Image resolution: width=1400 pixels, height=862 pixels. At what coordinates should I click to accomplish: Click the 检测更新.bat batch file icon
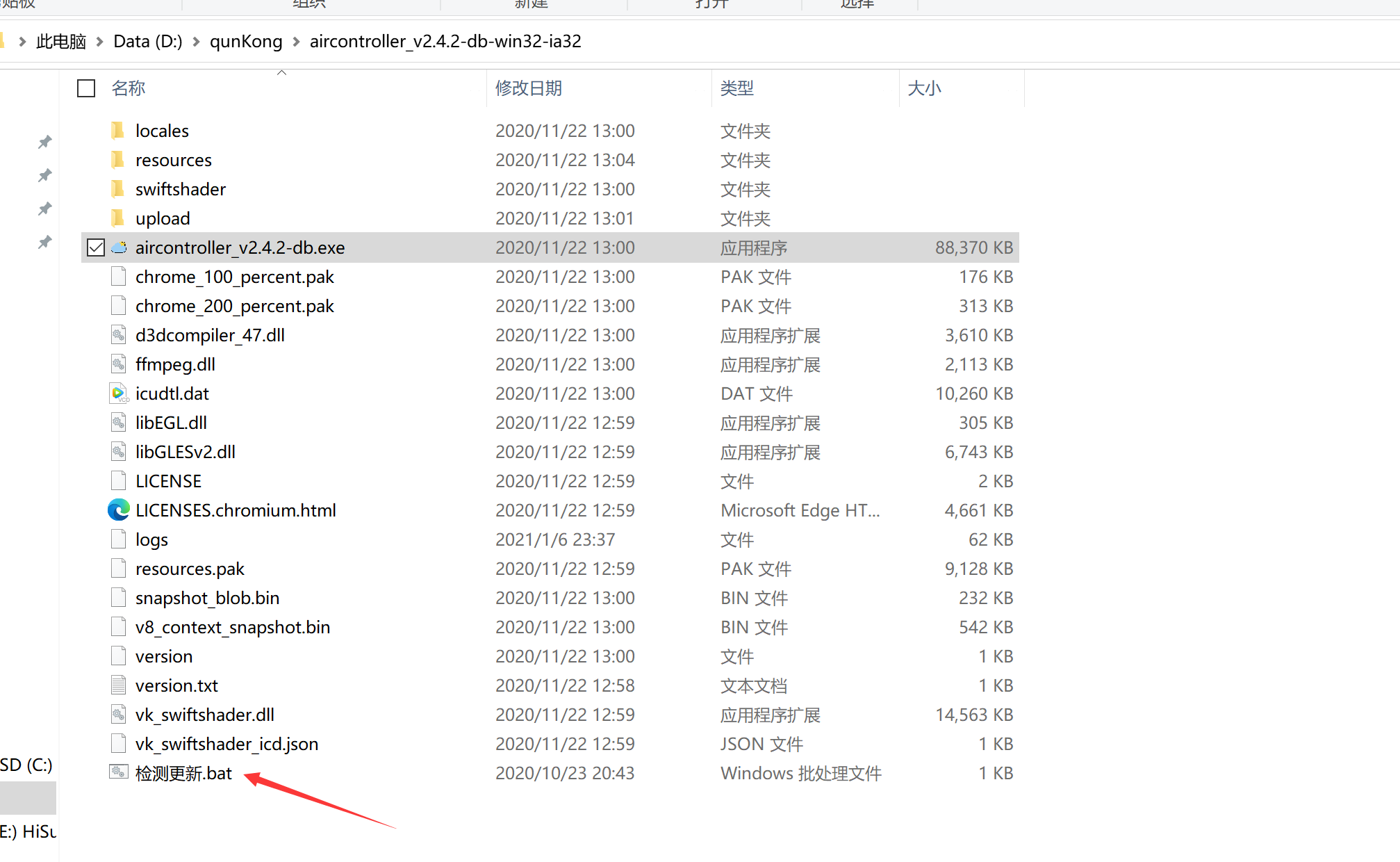(119, 772)
